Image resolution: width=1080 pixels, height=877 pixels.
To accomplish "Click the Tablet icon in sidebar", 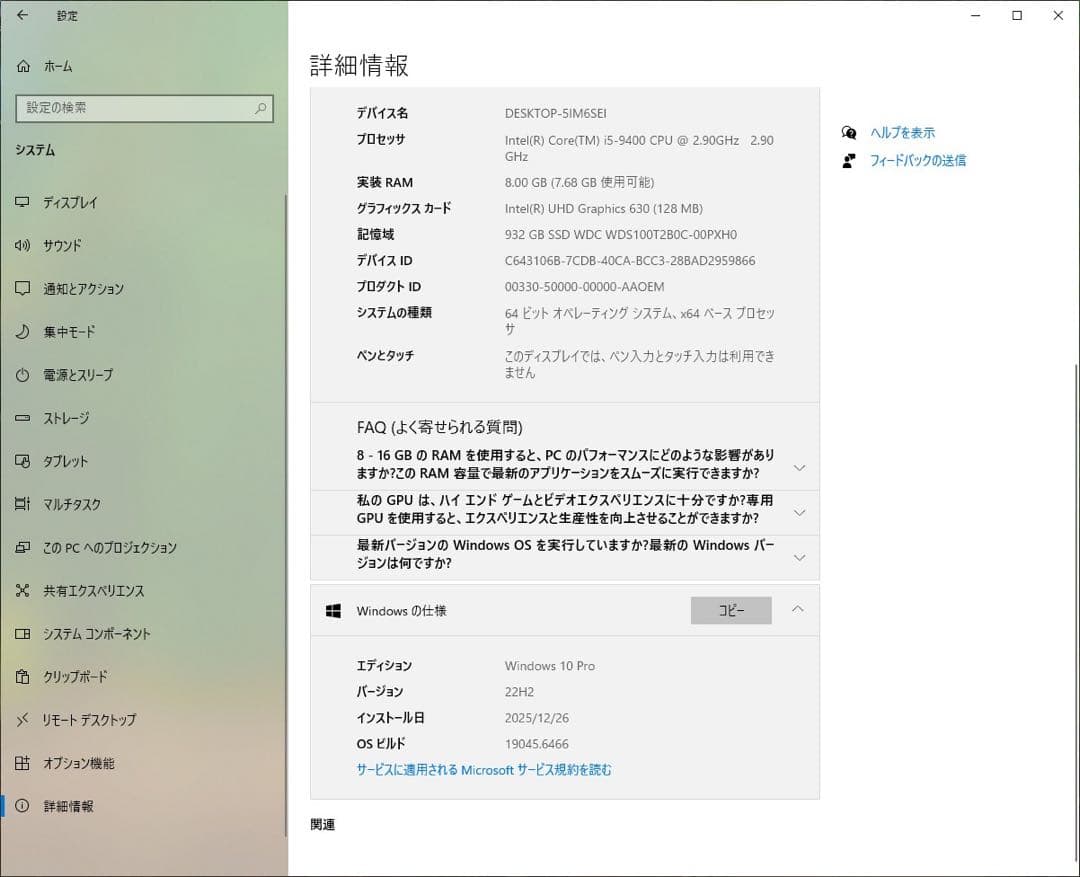I will (x=22, y=461).
